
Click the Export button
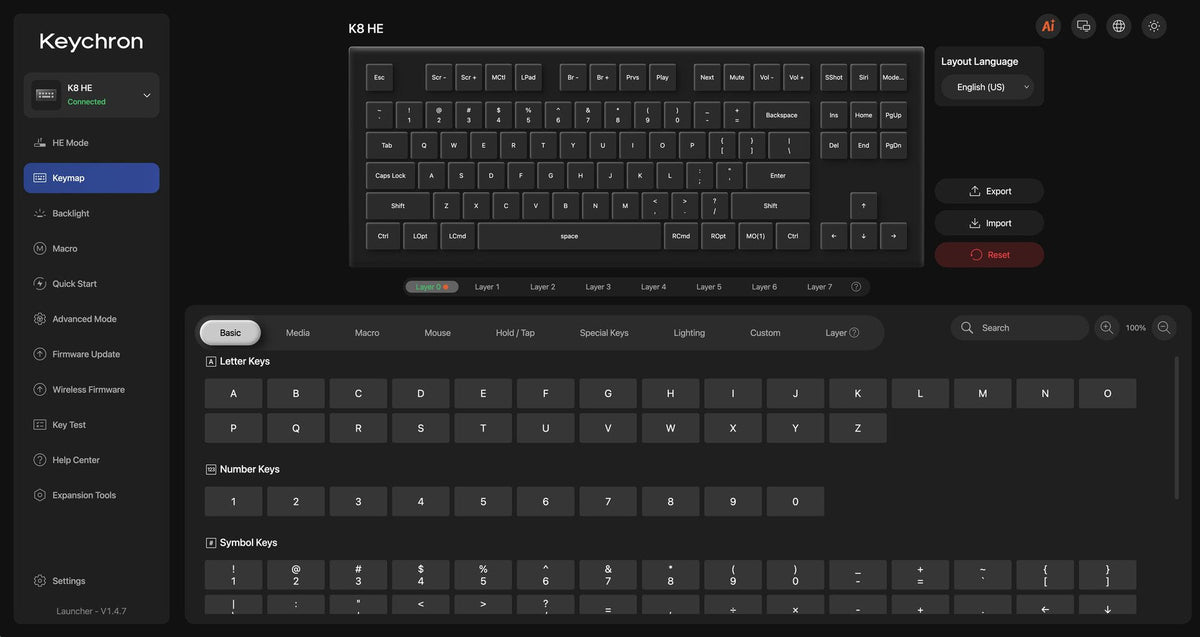[x=989, y=191]
